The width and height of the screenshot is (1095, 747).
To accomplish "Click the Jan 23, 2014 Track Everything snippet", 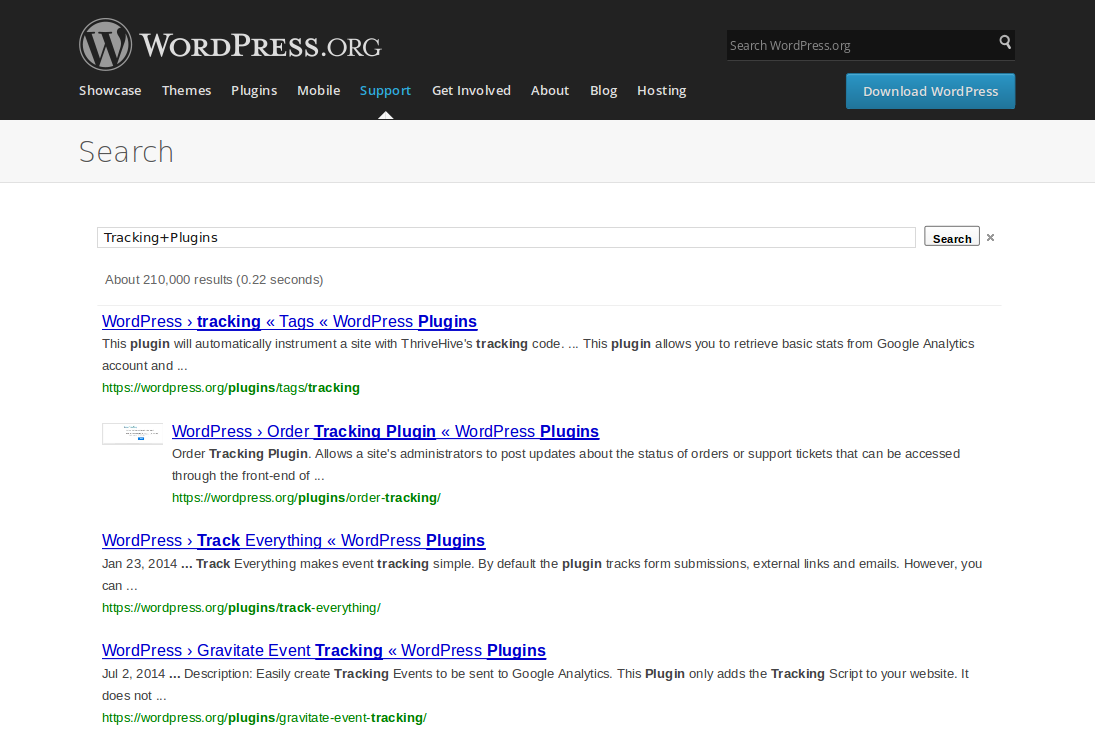I will [542, 575].
